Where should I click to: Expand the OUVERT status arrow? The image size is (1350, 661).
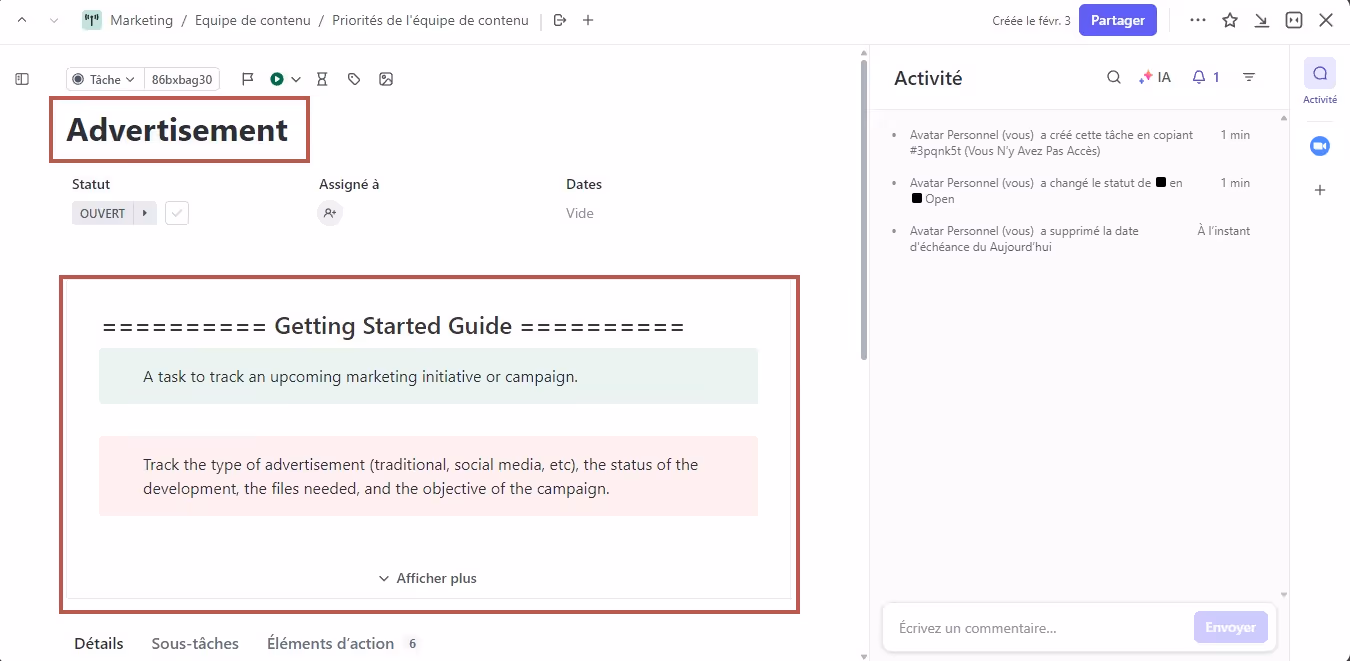coord(143,212)
